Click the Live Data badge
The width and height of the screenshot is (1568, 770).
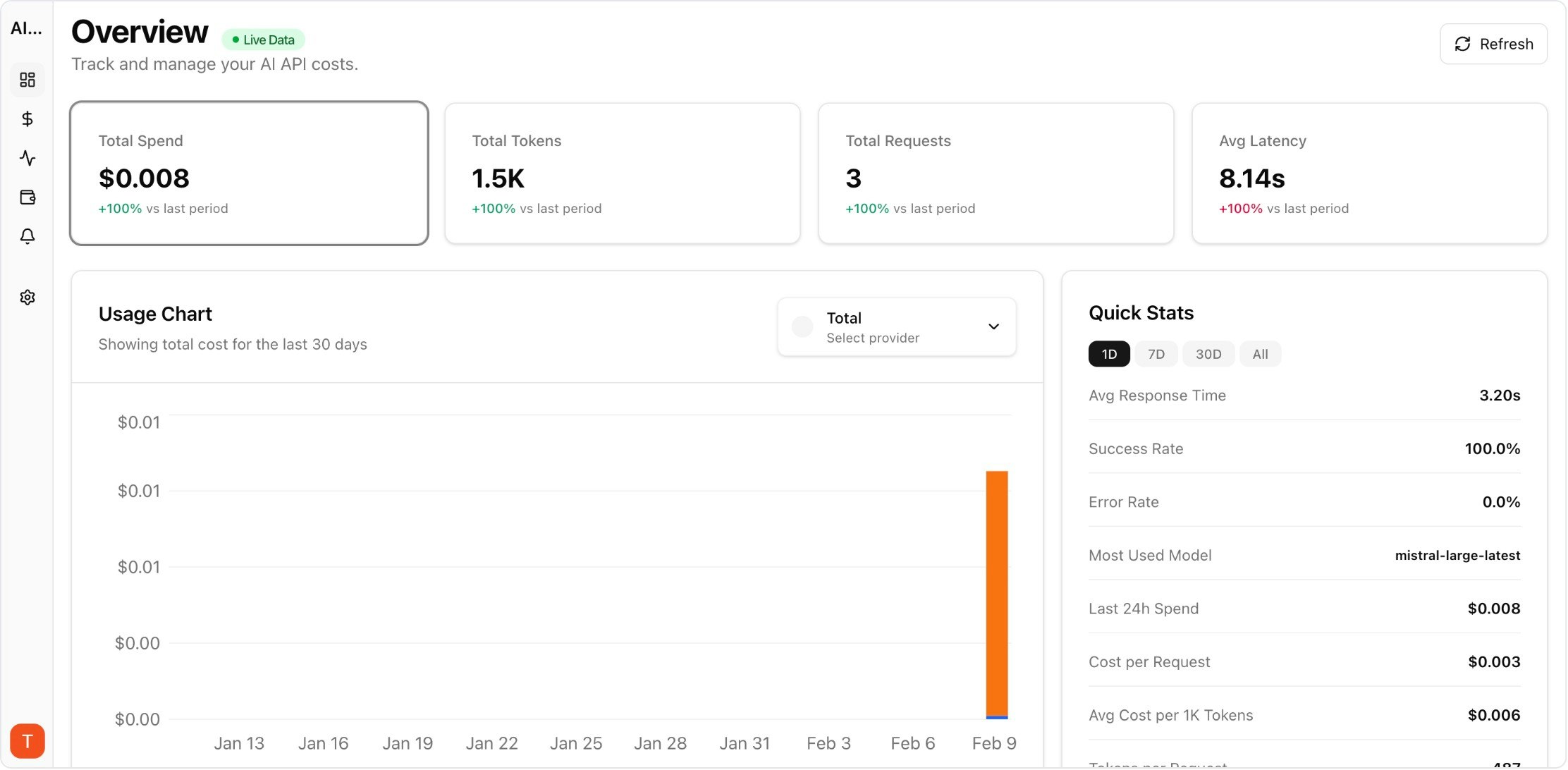[x=262, y=39]
